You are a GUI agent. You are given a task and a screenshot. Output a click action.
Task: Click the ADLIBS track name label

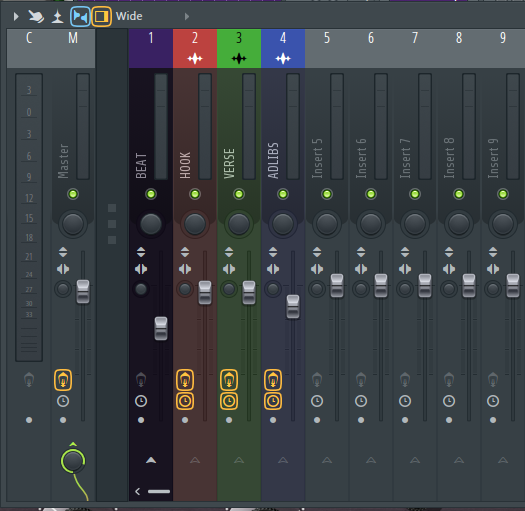273,161
